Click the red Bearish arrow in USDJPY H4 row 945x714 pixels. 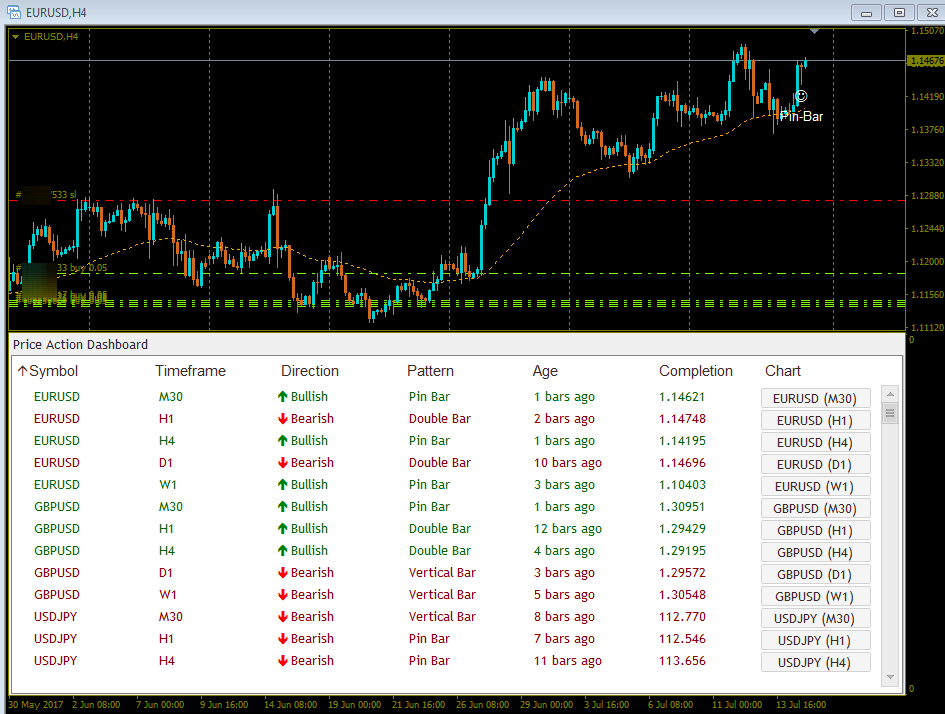[282, 661]
